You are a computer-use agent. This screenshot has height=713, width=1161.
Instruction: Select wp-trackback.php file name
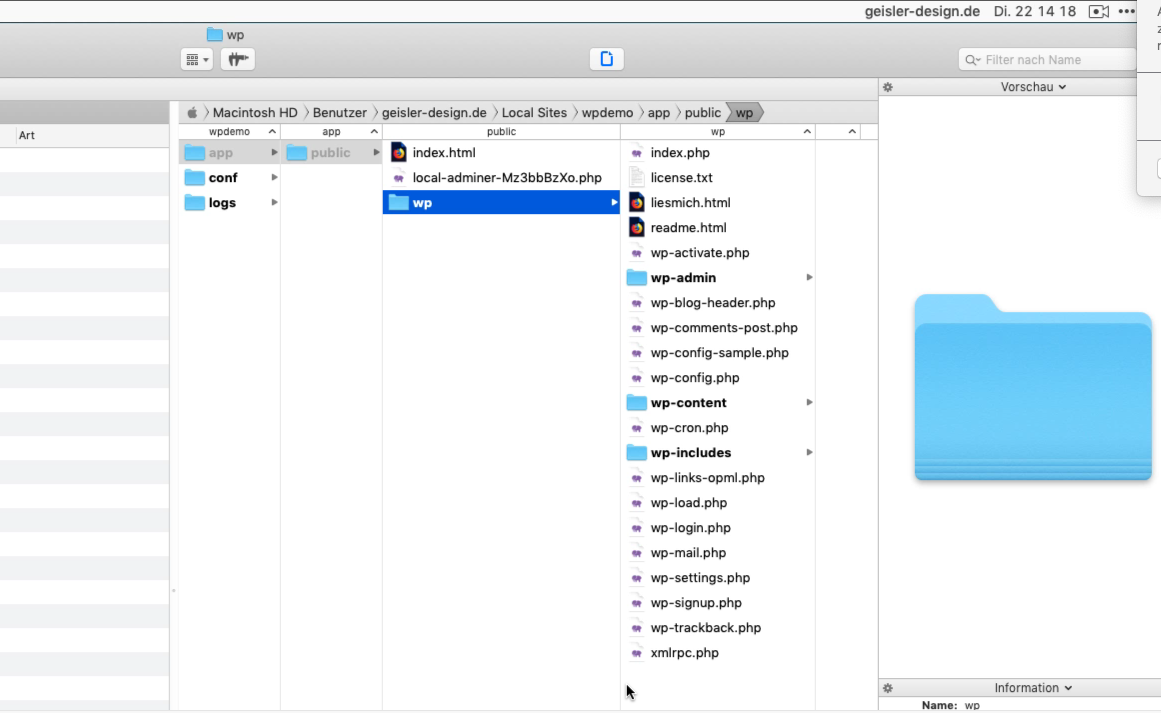[706, 628]
